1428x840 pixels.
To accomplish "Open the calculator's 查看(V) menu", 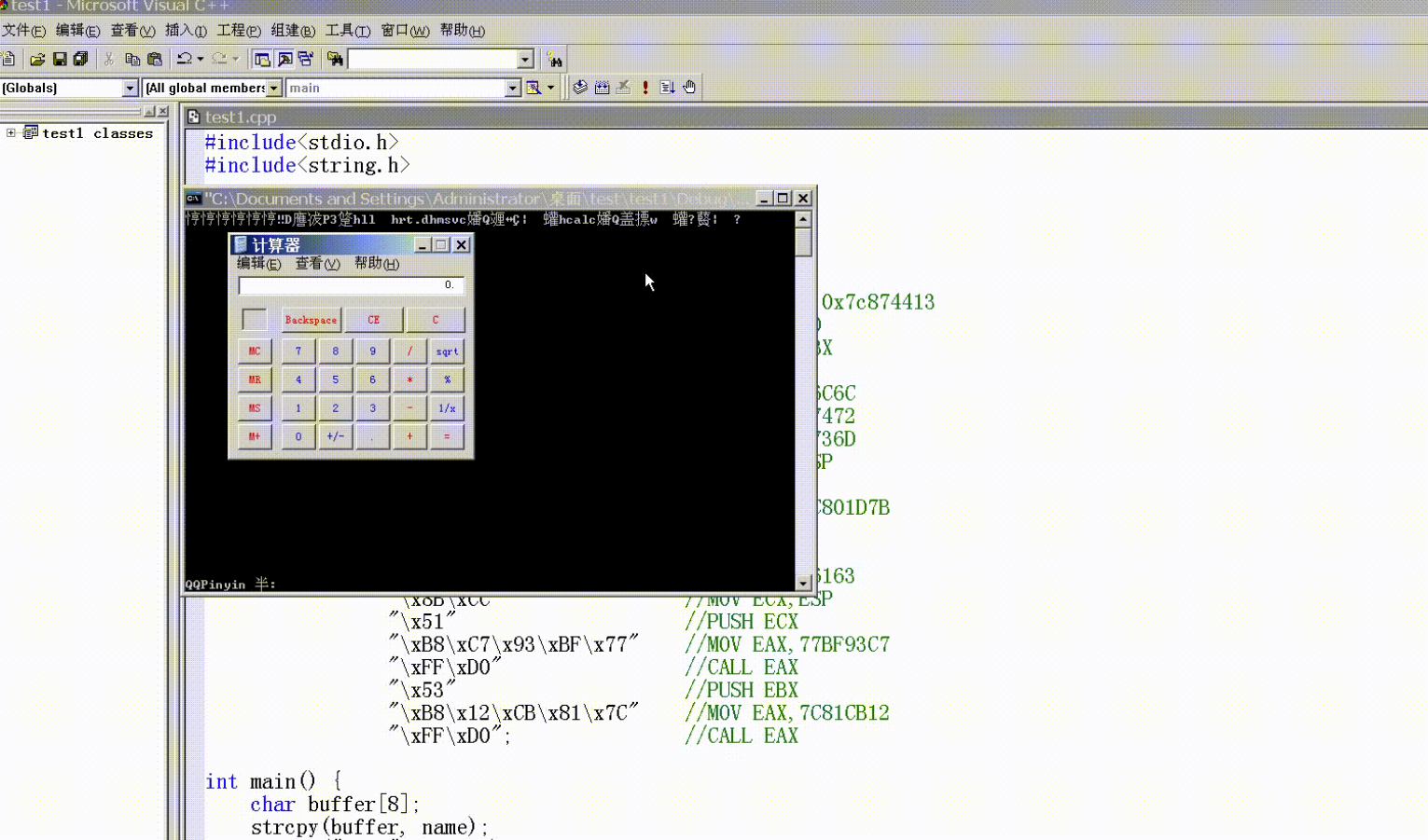I will point(317,264).
